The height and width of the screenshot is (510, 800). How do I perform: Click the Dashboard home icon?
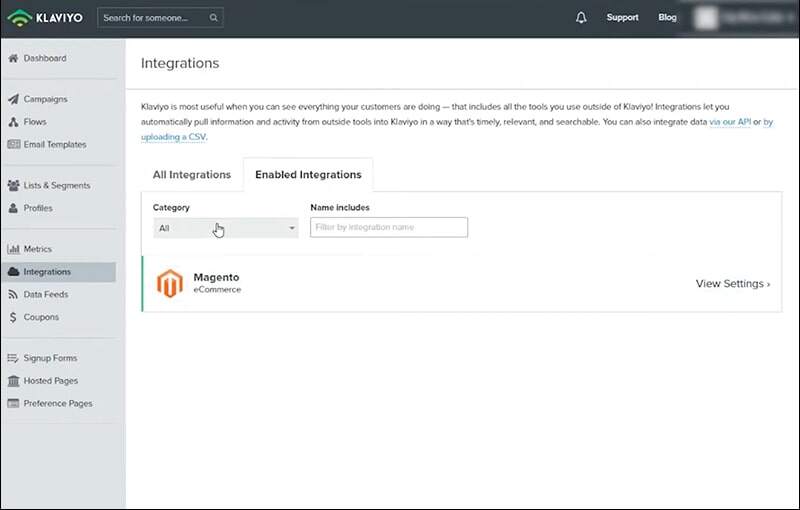point(13,58)
